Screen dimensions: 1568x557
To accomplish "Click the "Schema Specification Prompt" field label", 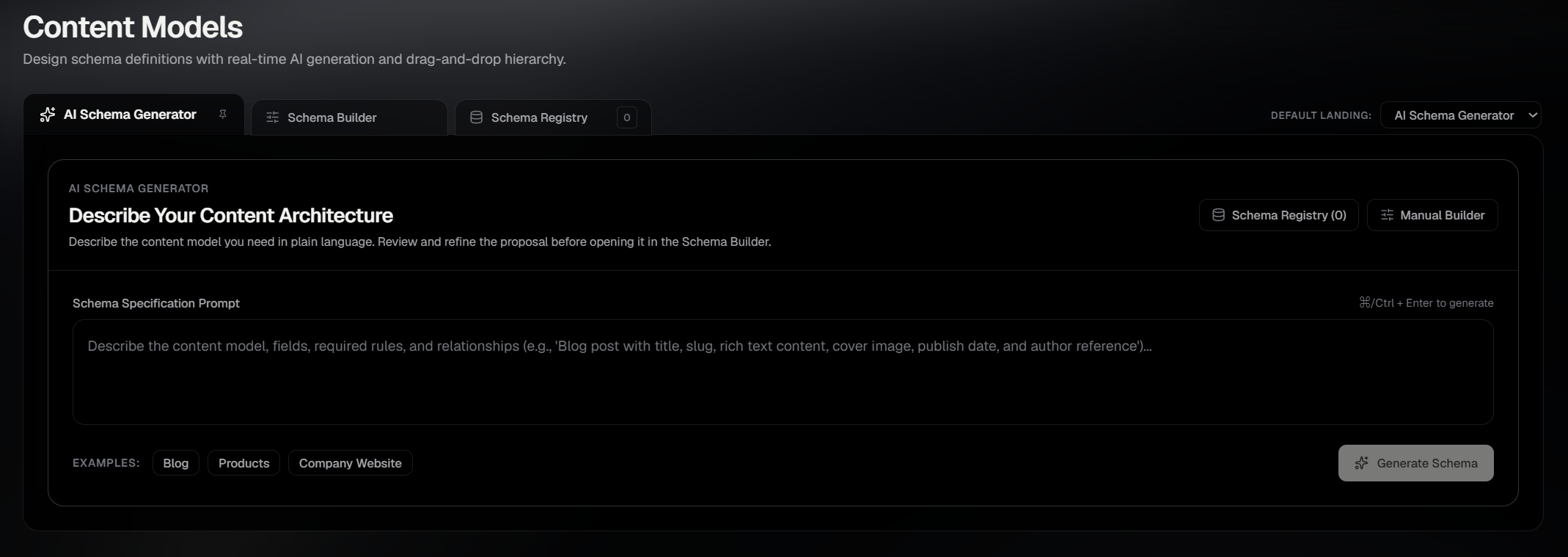I will pos(156,303).
